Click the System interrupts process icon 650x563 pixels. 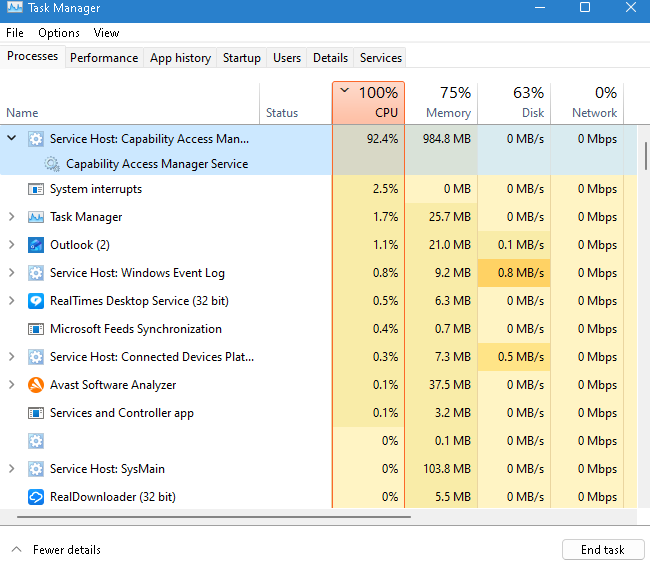point(36,189)
